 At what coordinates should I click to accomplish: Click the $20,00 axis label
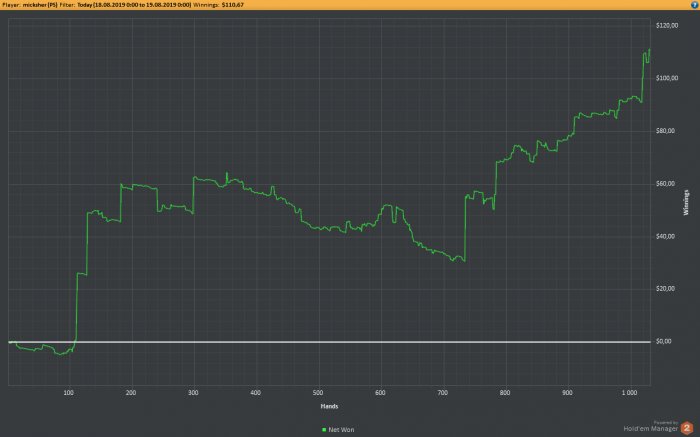[x=666, y=289]
